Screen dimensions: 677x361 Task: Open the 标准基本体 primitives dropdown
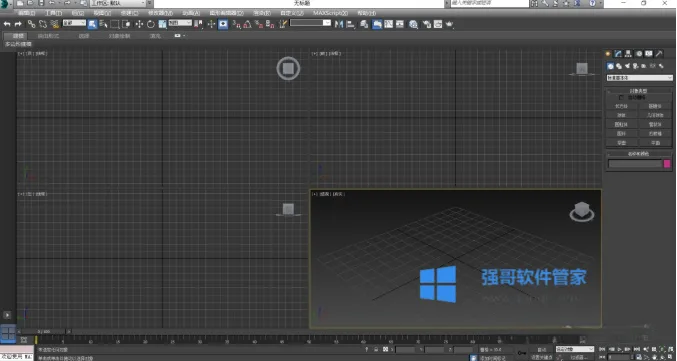click(x=639, y=78)
